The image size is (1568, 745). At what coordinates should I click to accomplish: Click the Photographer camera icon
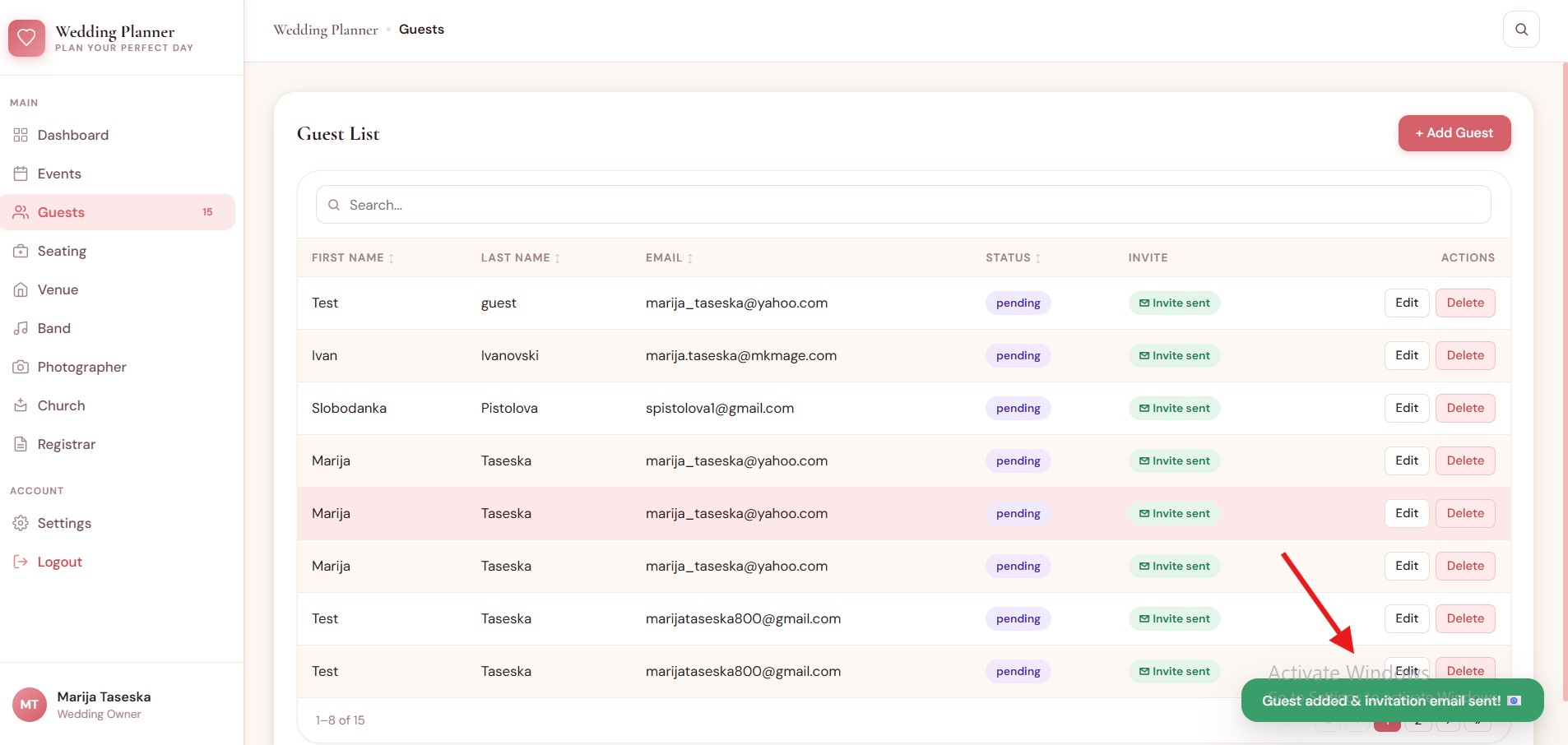pyautogui.click(x=21, y=367)
